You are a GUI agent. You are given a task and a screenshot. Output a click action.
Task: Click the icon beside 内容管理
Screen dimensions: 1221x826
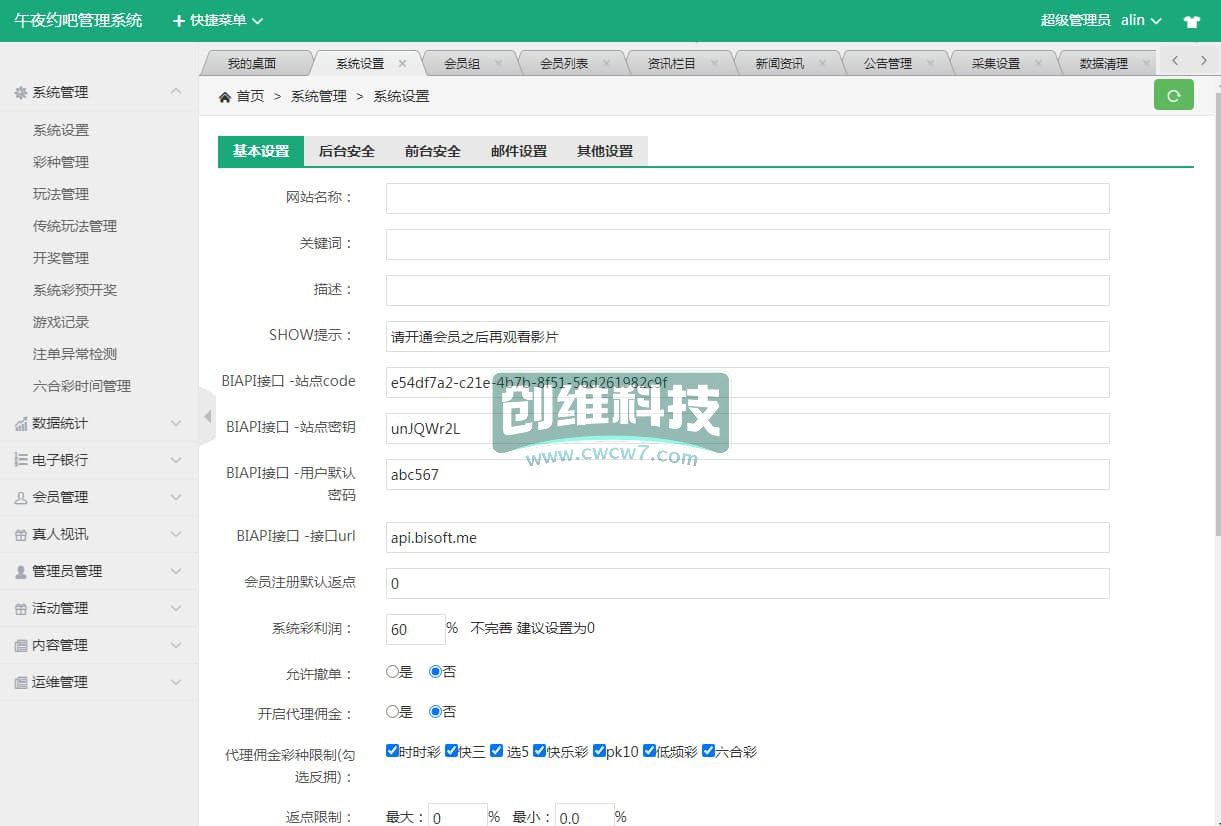coord(21,645)
